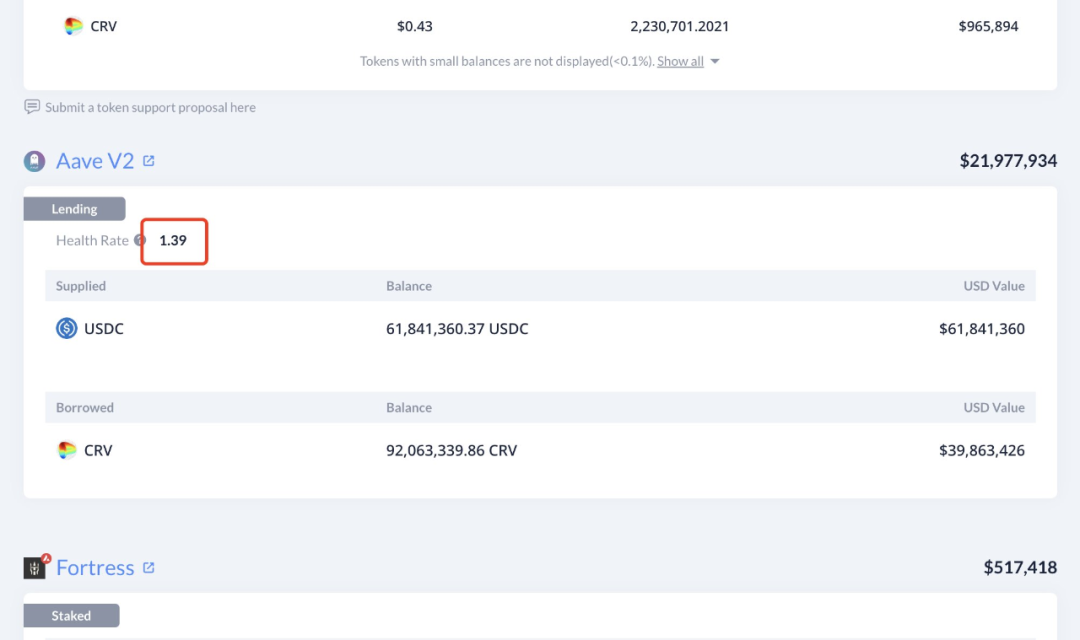Click the USDC coin icon in Supplied
1080x640 pixels.
pyautogui.click(x=67, y=328)
